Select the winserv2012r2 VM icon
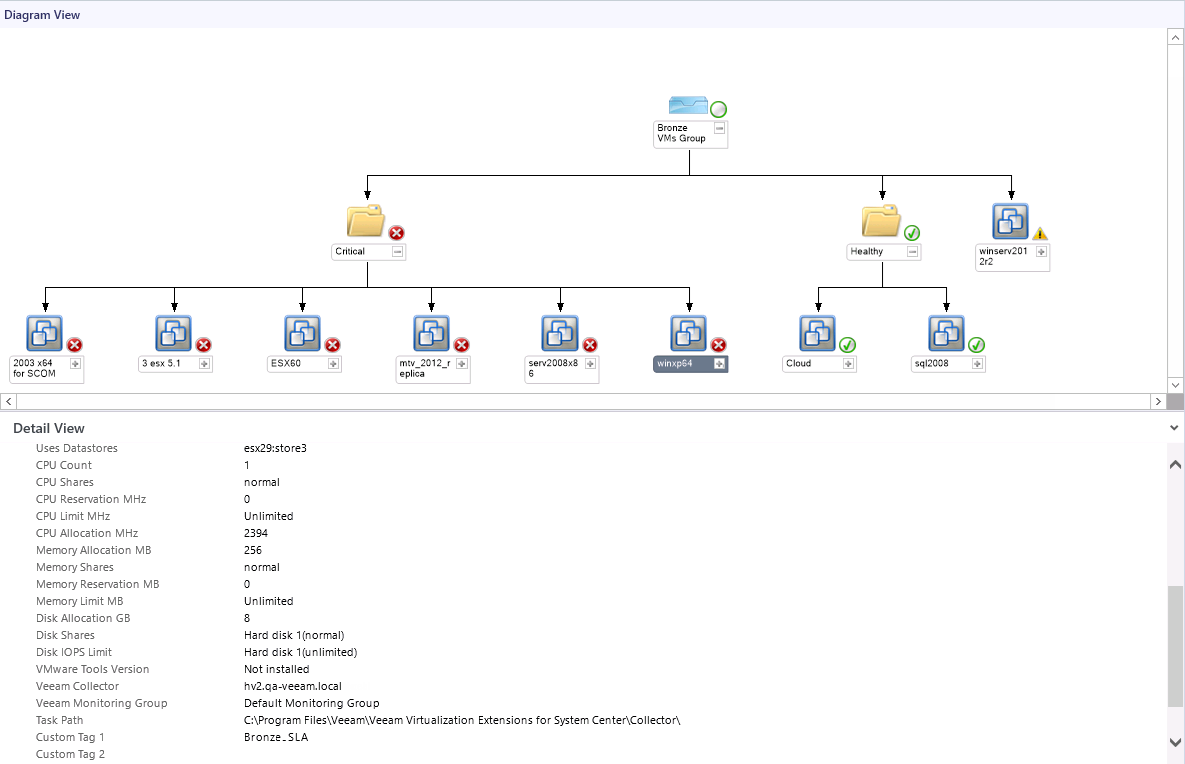Screen dimensions: 1185x764 point(1010,221)
